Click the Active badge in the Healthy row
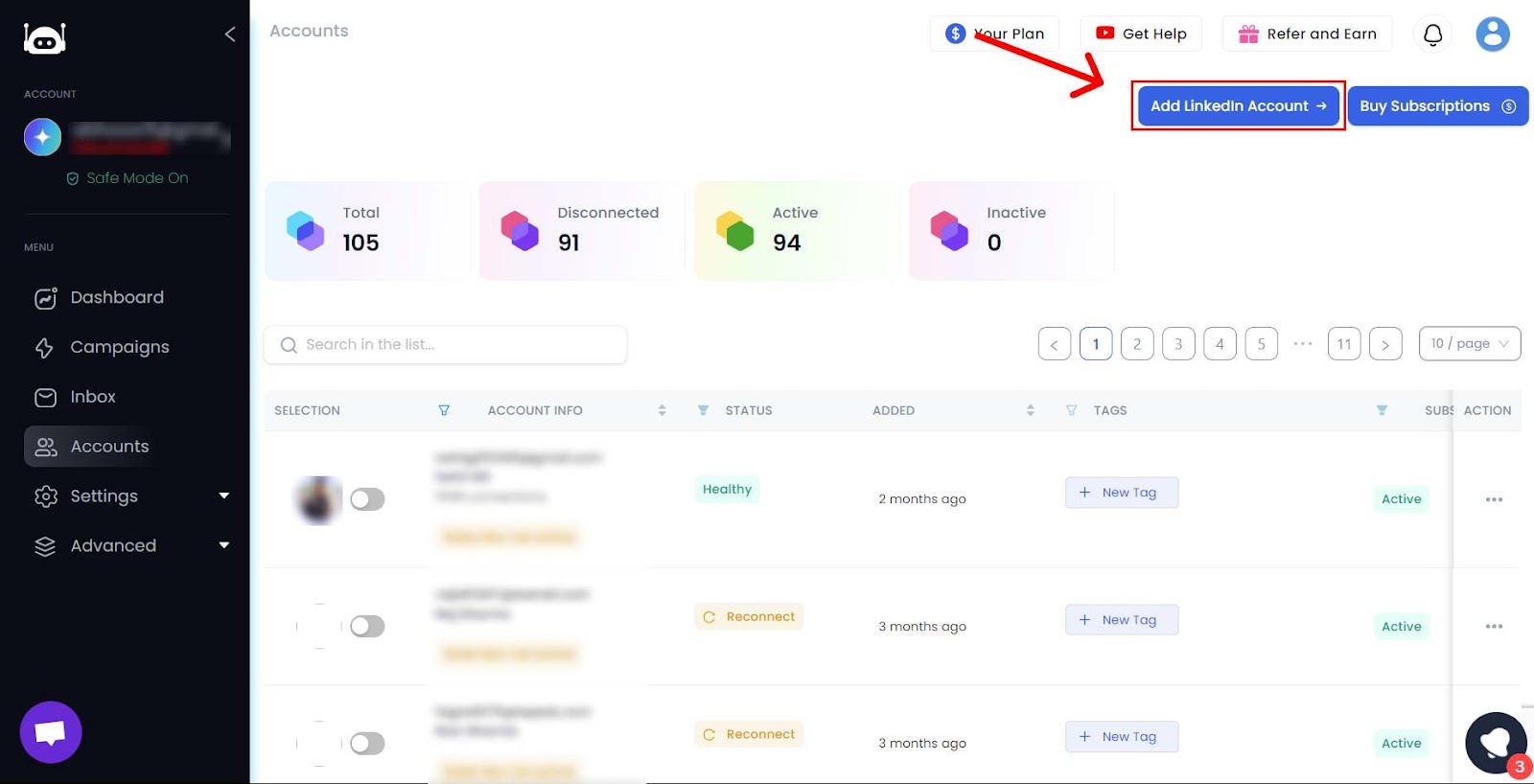The height and width of the screenshot is (784, 1534). pos(1401,499)
